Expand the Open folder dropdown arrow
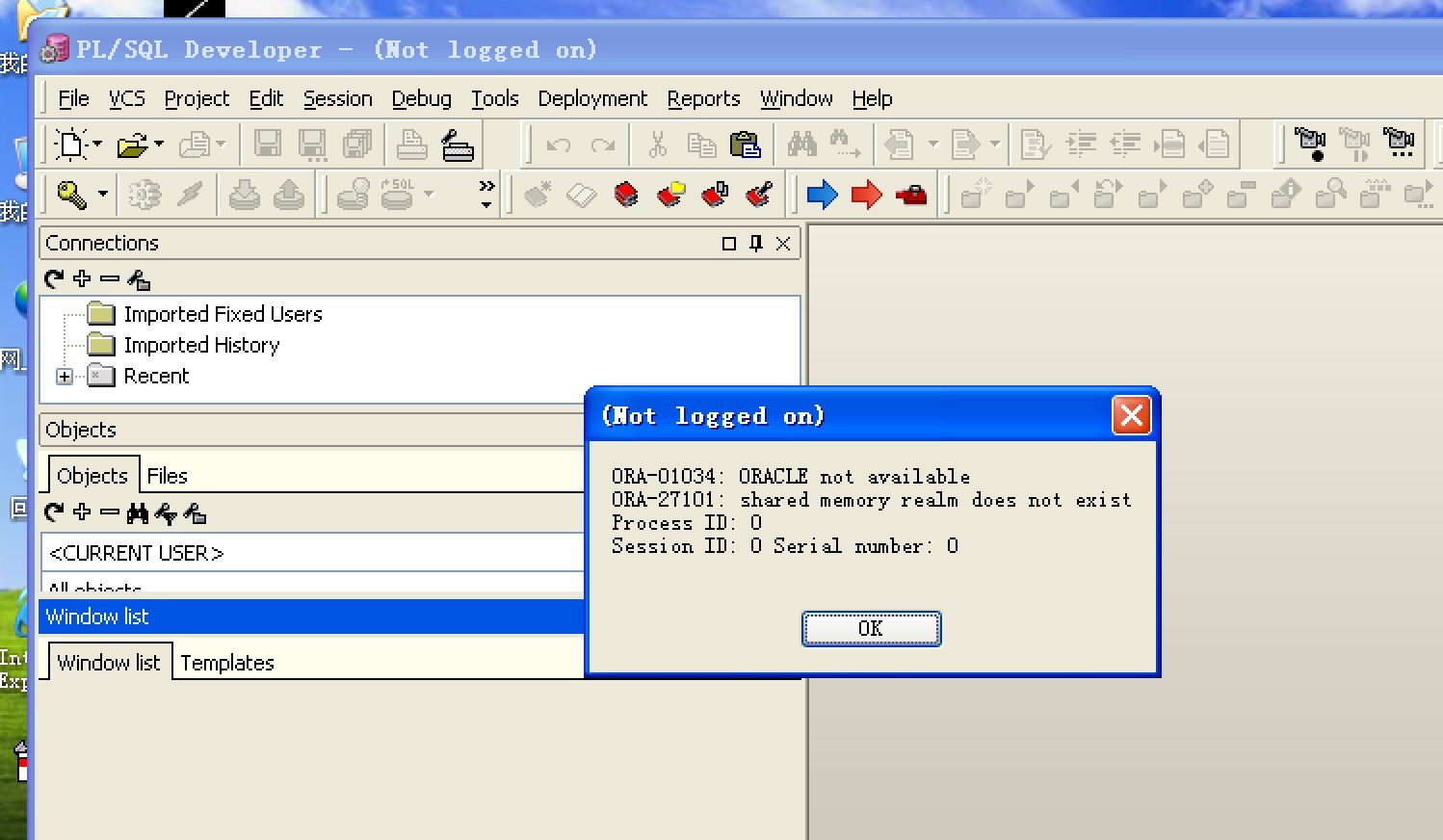This screenshot has width=1443, height=840. 159,144
